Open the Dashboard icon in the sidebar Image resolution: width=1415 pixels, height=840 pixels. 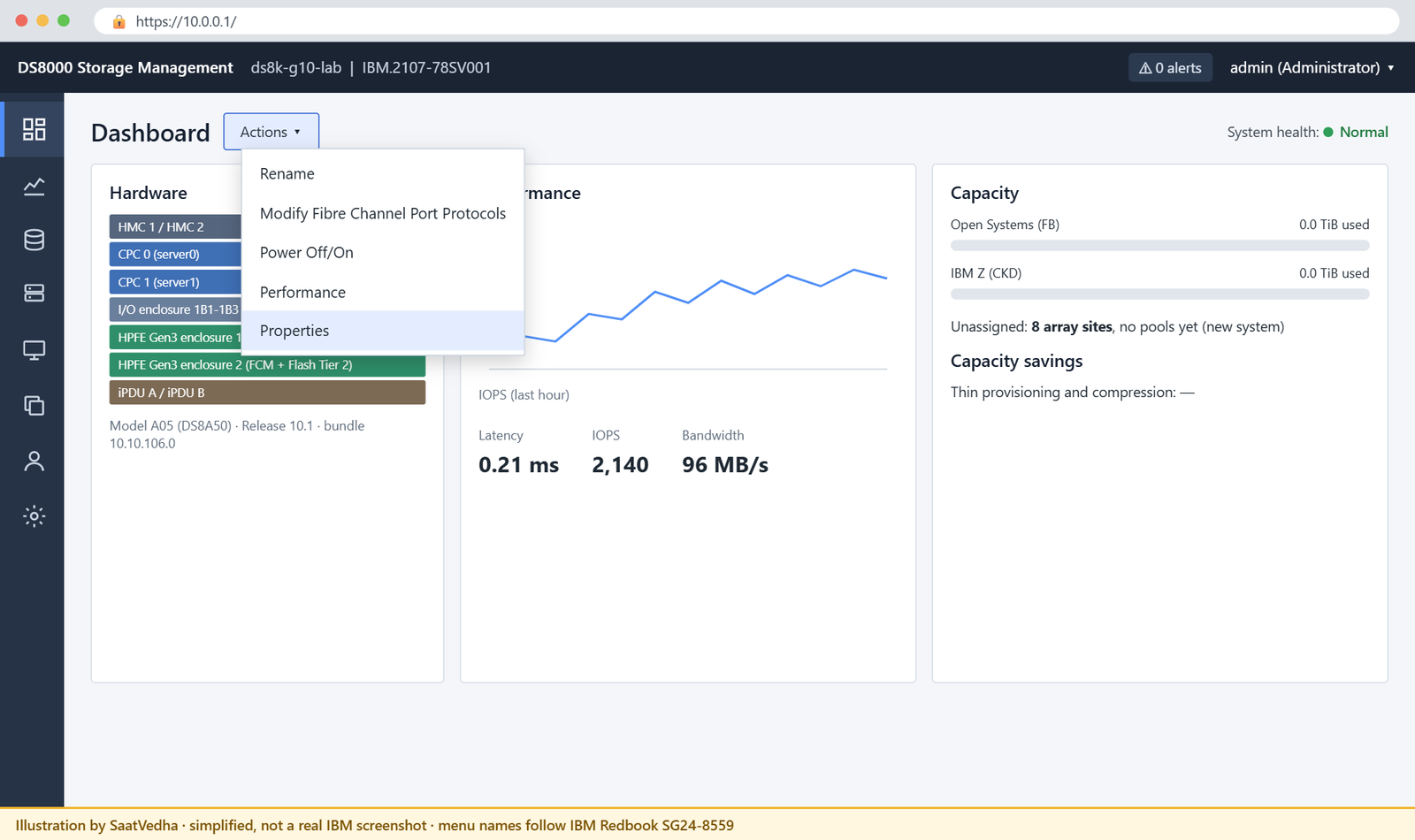(34, 130)
